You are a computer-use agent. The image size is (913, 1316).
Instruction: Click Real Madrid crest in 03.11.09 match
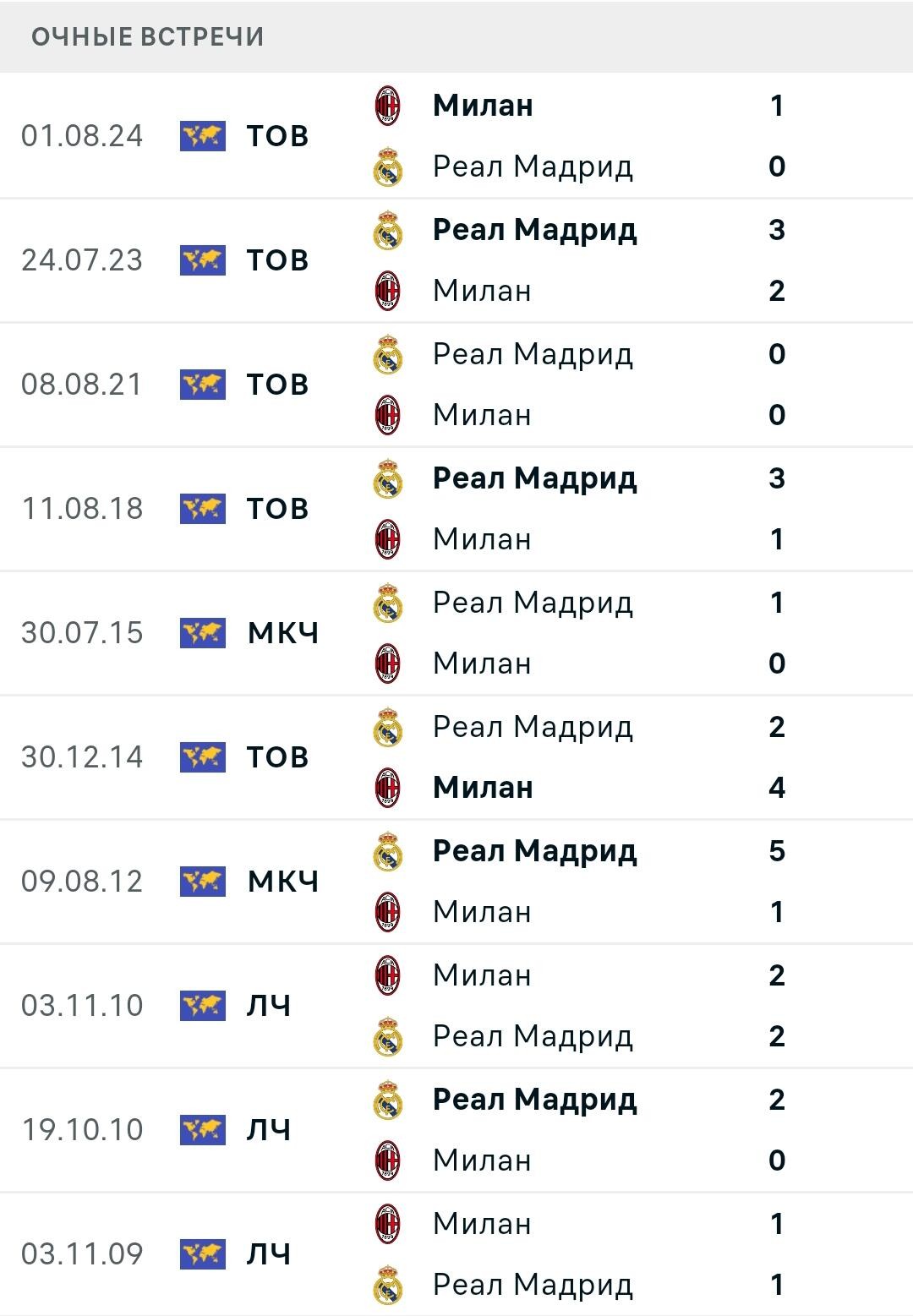coord(388,1285)
